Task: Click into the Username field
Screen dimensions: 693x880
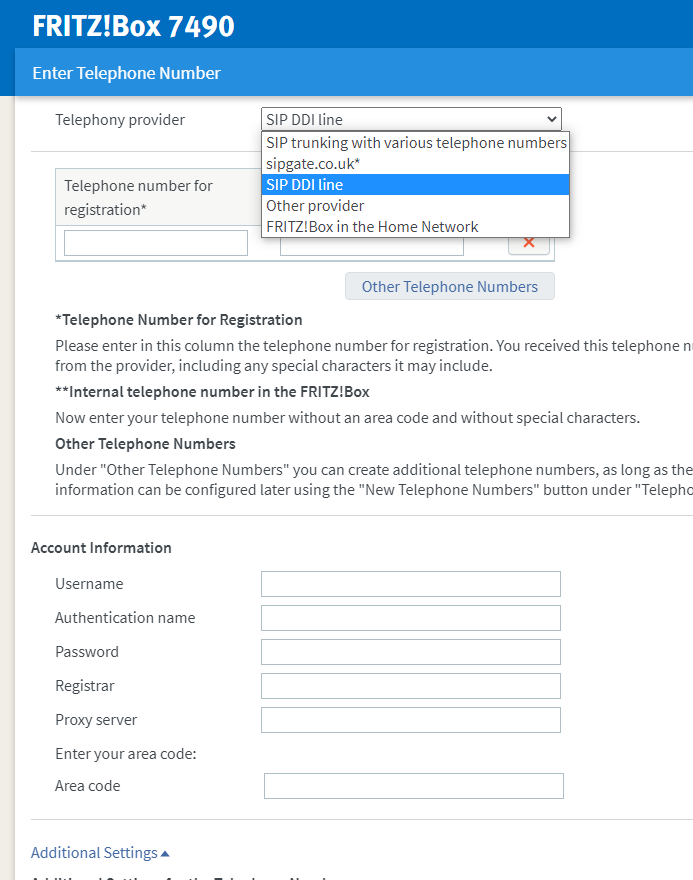Action: [x=411, y=584]
